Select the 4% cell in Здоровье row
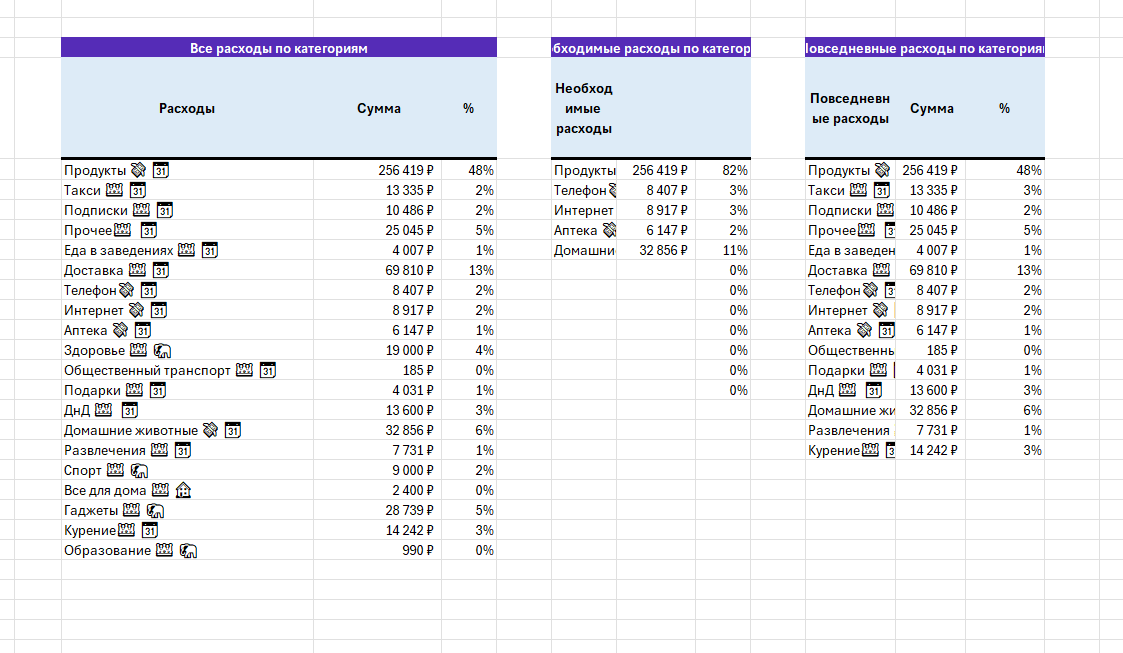Image resolution: width=1123 pixels, height=653 pixels. tap(469, 350)
